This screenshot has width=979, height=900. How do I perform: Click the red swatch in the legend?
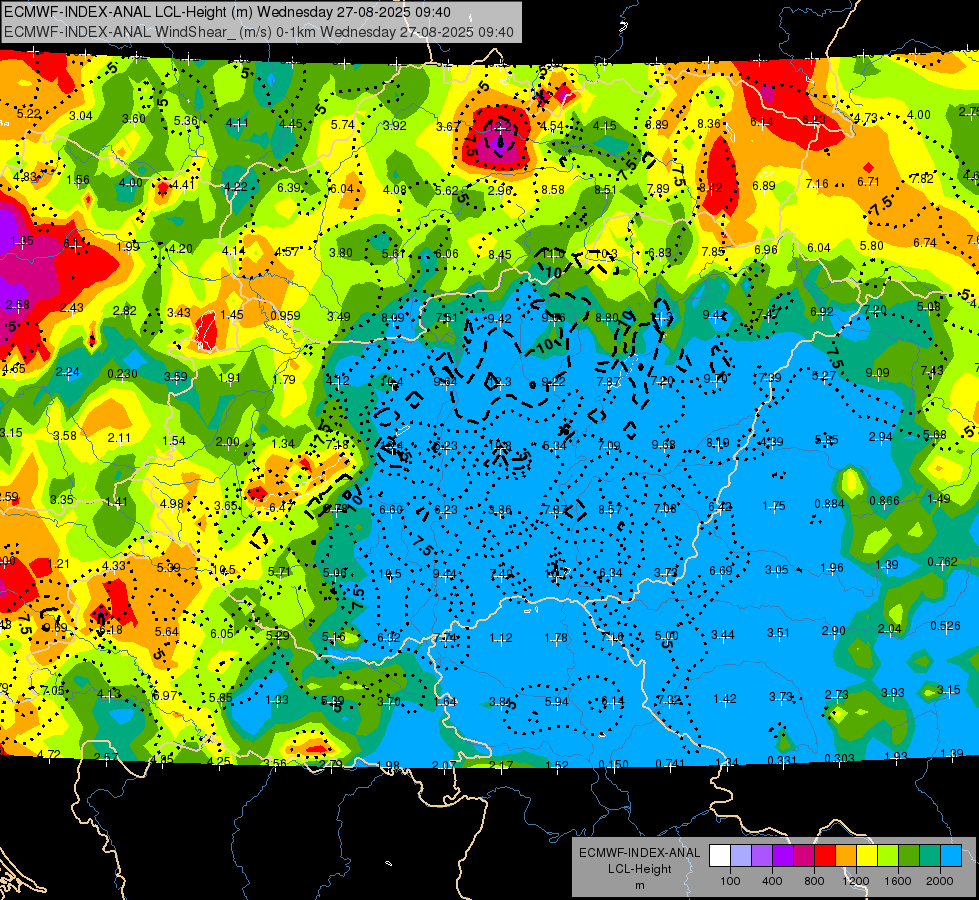[x=825, y=856]
